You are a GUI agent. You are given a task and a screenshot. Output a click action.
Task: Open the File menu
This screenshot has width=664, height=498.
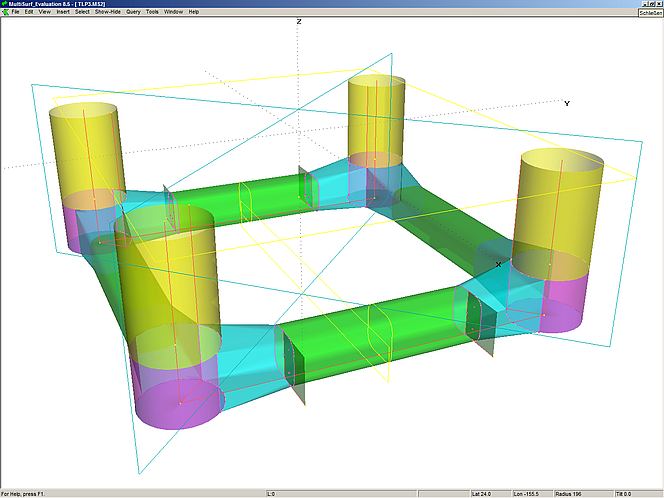pos(15,12)
